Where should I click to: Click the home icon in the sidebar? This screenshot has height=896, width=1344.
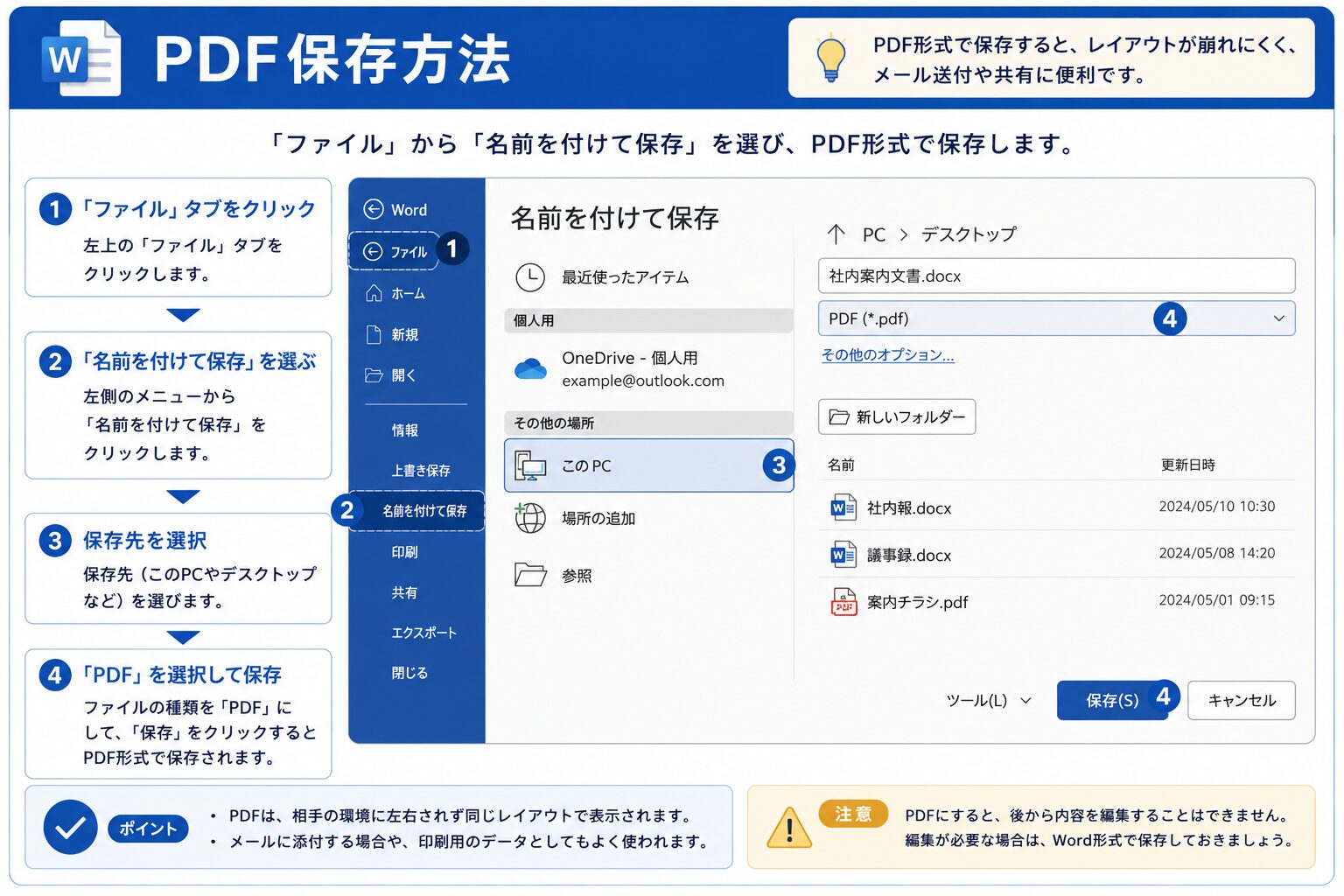(x=374, y=293)
